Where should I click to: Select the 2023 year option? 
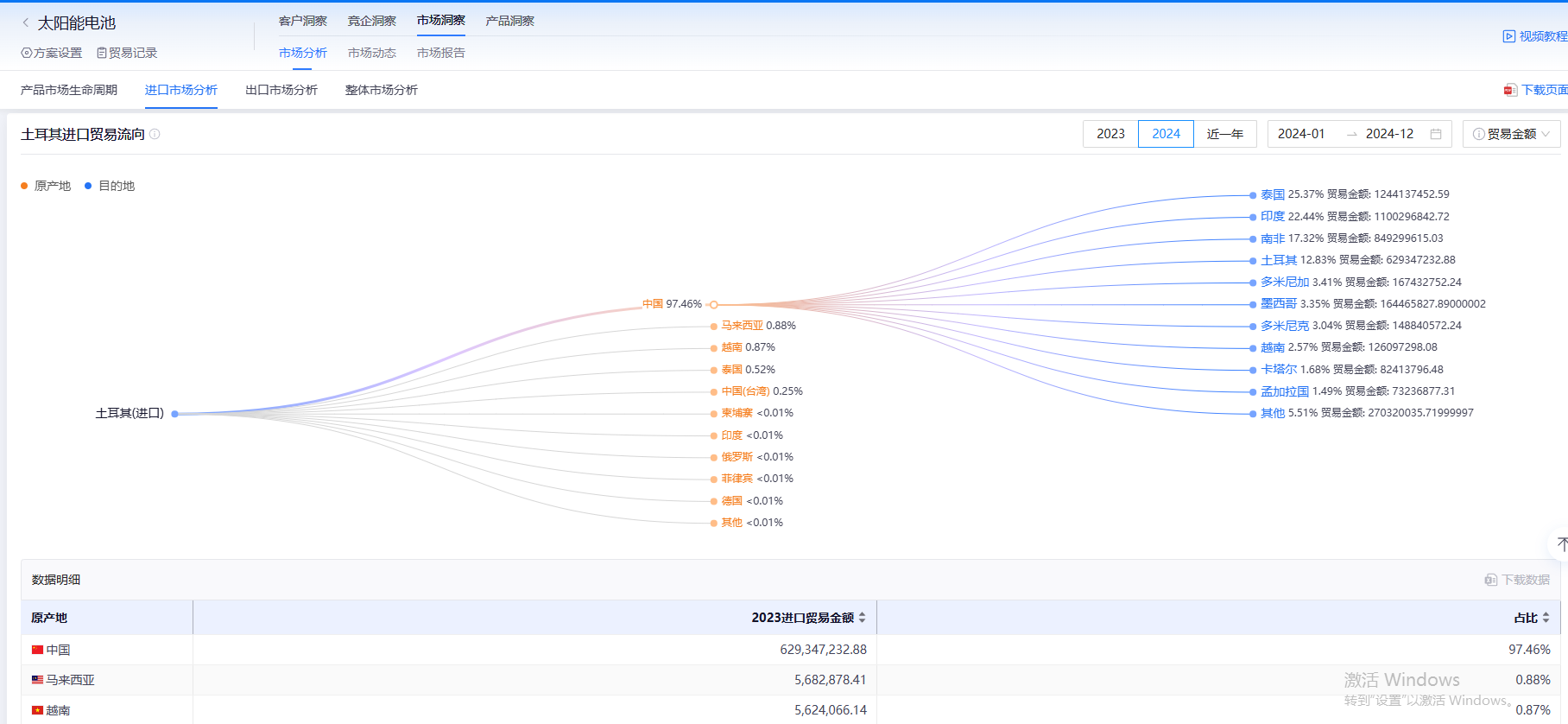pyautogui.click(x=1110, y=134)
